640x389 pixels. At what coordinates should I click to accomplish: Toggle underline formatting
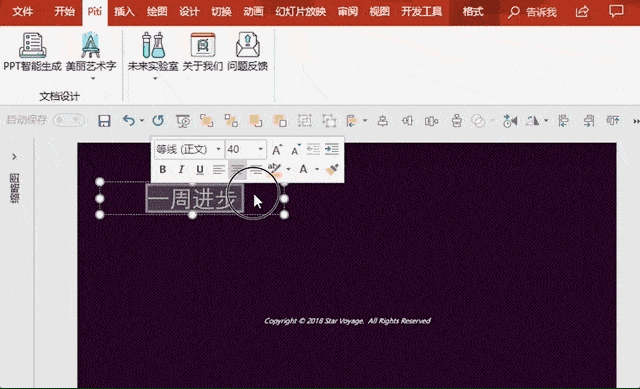coord(200,169)
